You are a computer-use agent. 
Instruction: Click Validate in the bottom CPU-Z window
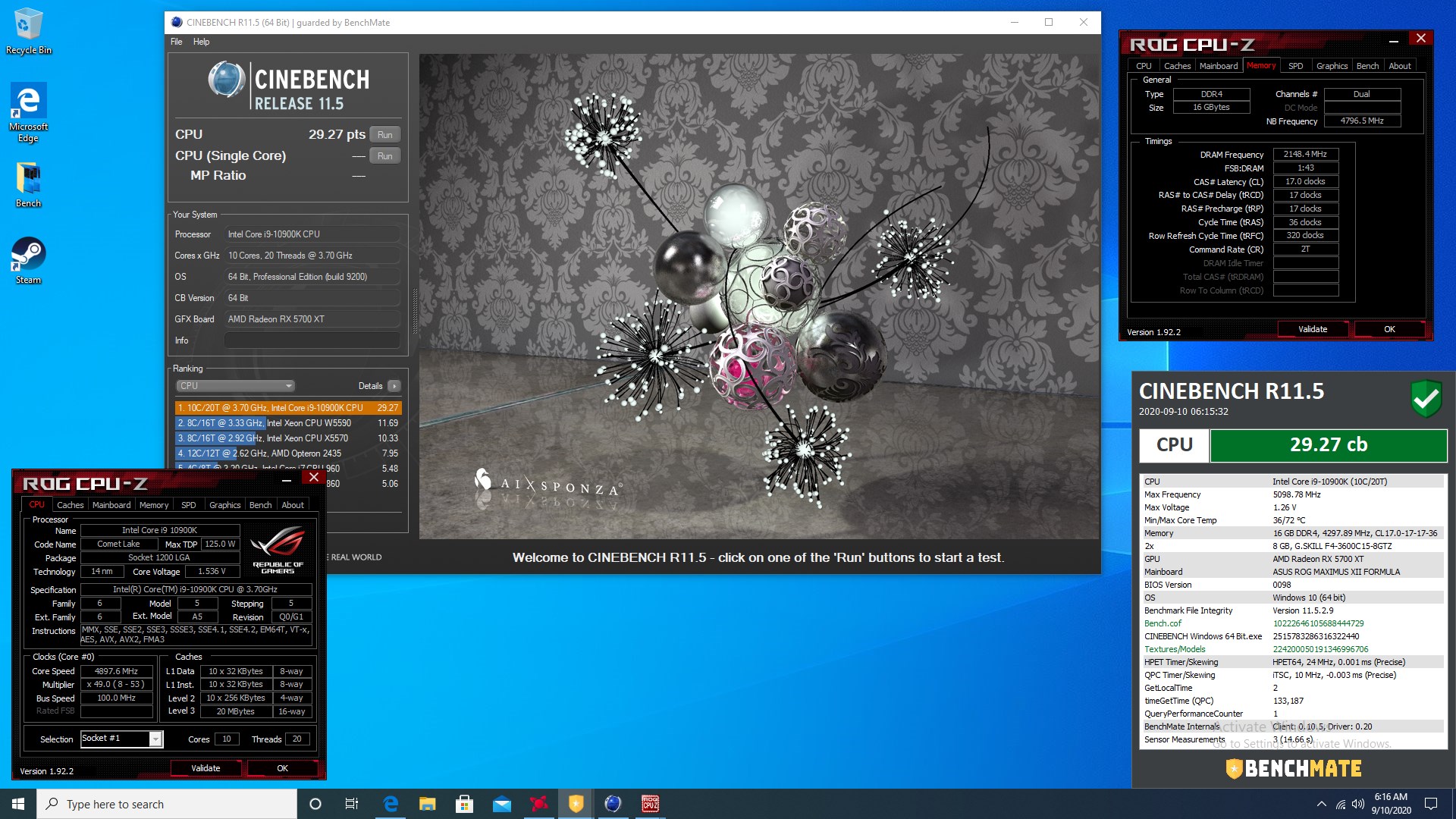click(206, 768)
